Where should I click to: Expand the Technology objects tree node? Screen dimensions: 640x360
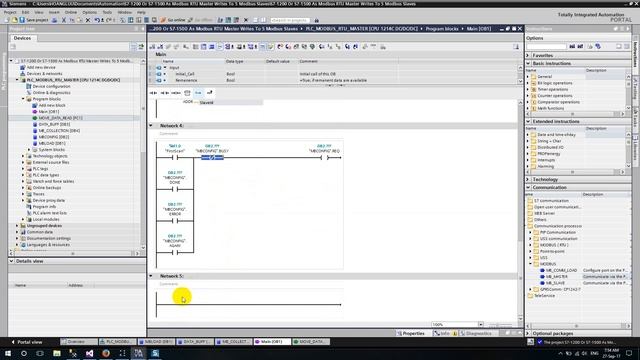23,156
